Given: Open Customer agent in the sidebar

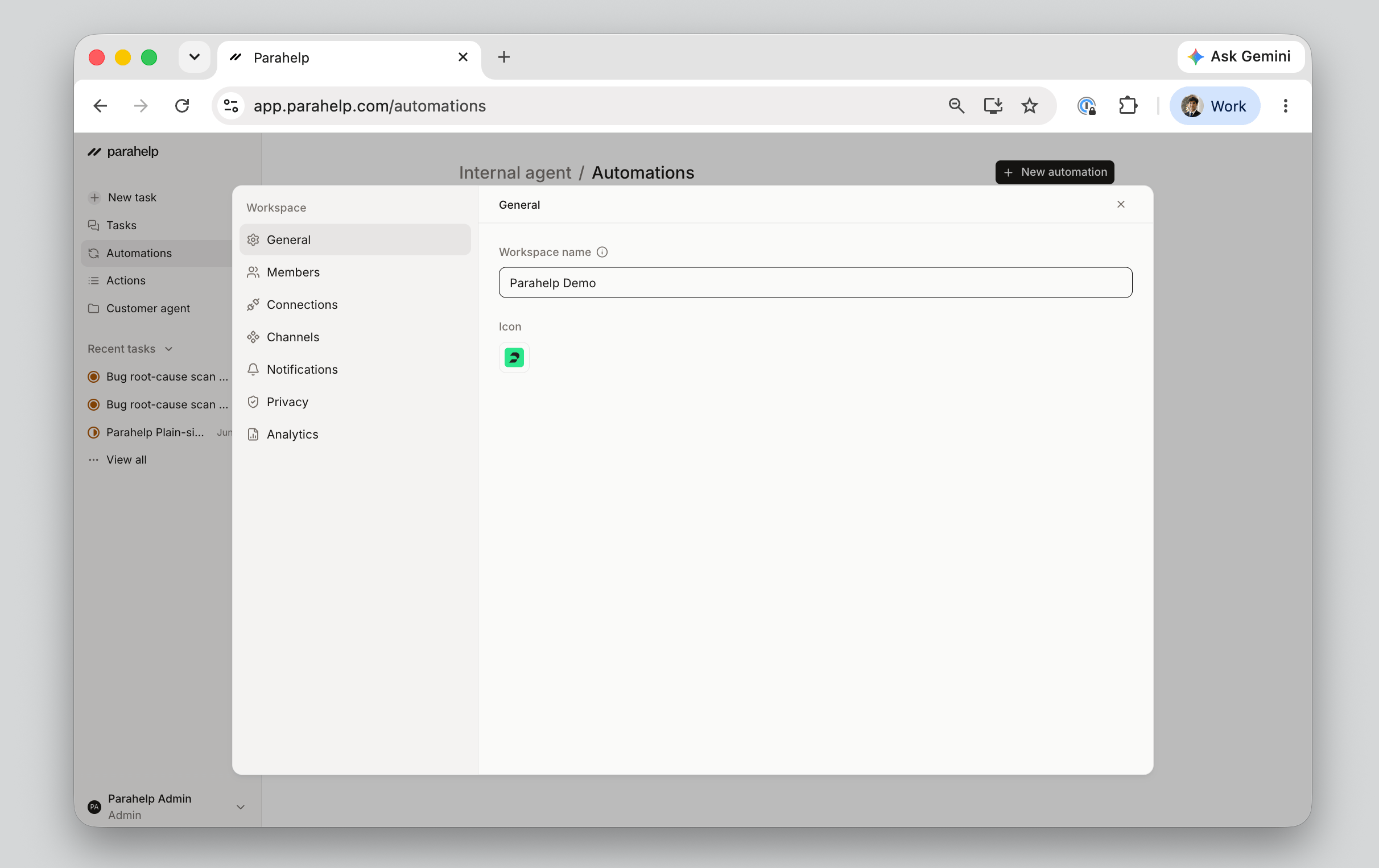Looking at the screenshot, I should pyautogui.click(x=148, y=308).
